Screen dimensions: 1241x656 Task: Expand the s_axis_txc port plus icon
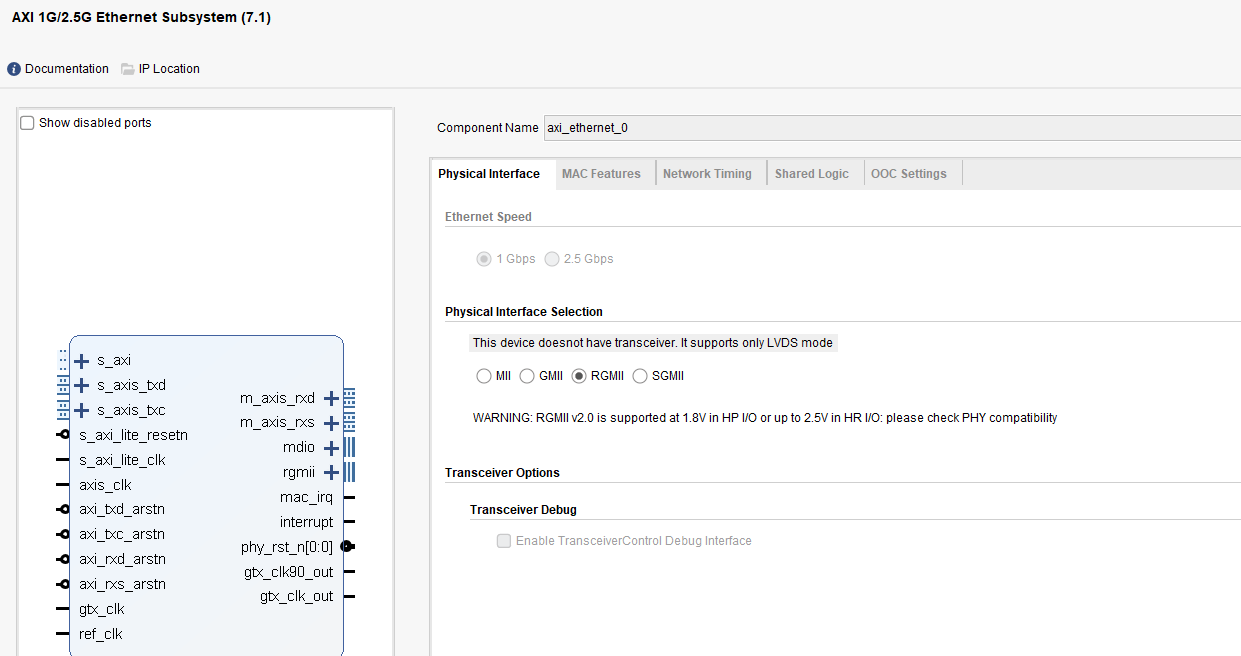coord(82,410)
